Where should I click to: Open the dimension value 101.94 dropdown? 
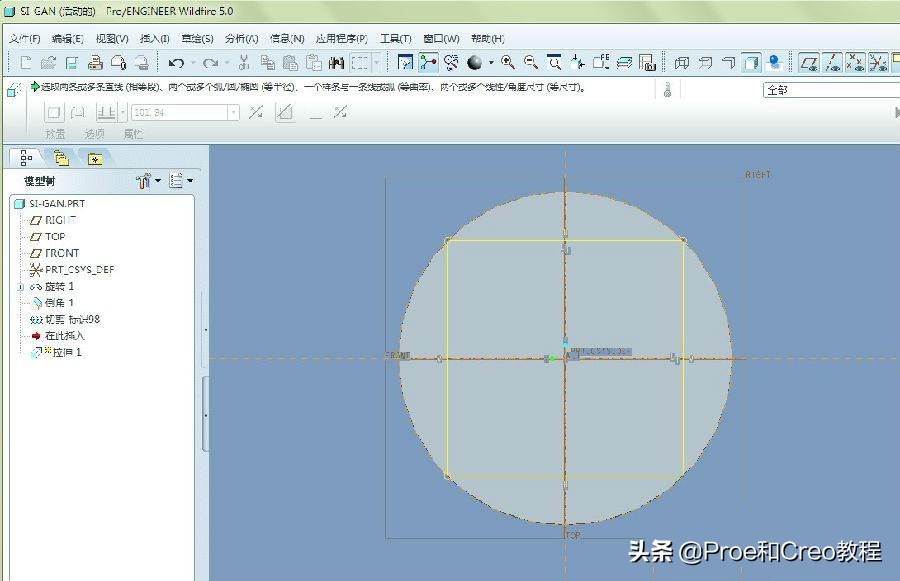point(233,113)
